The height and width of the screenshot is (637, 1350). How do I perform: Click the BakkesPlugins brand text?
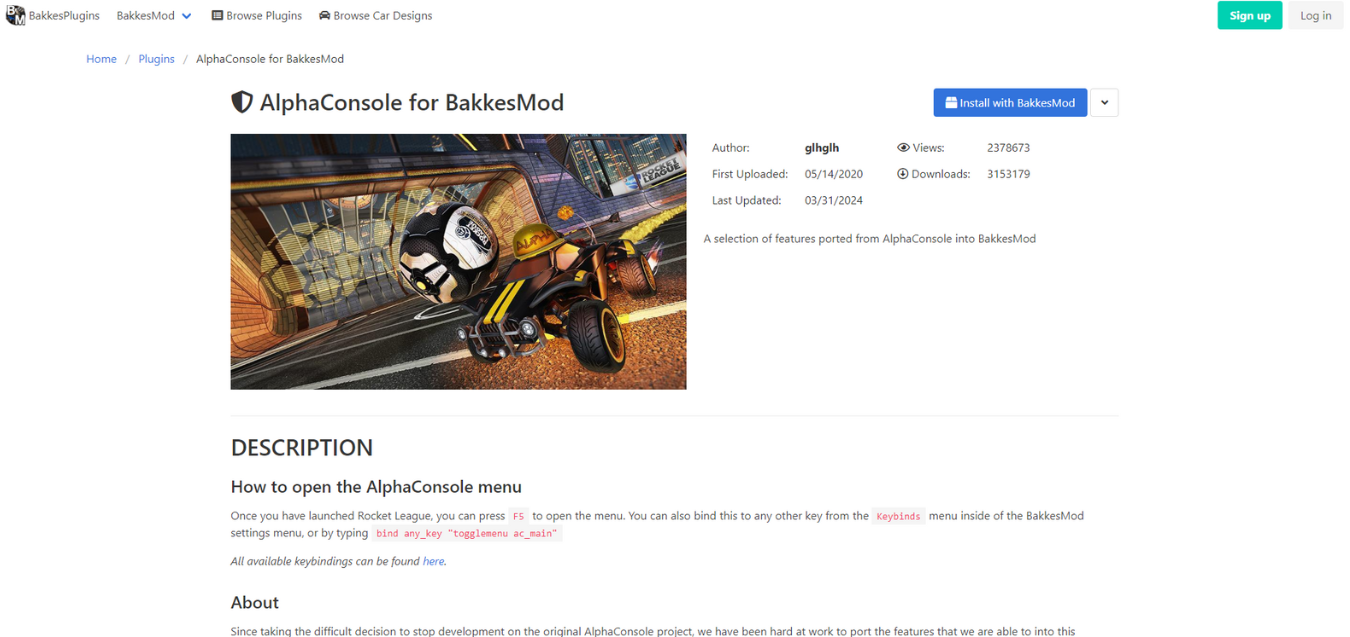pyautogui.click(x=64, y=16)
